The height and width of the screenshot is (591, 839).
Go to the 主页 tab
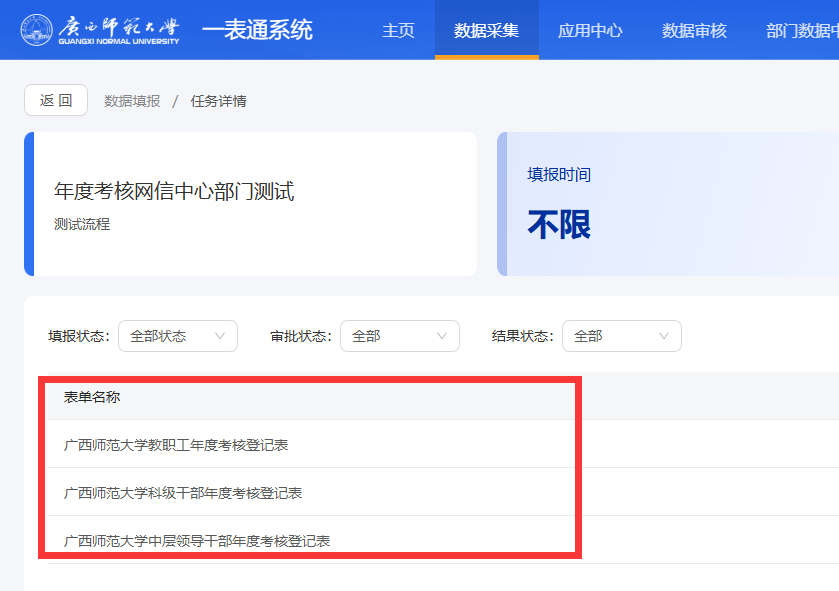(x=398, y=30)
